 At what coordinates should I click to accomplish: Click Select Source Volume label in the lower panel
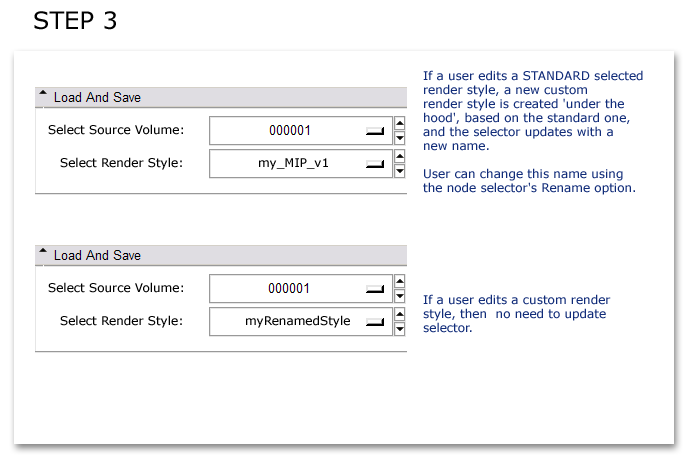pyautogui.click(x=116, y=288)
